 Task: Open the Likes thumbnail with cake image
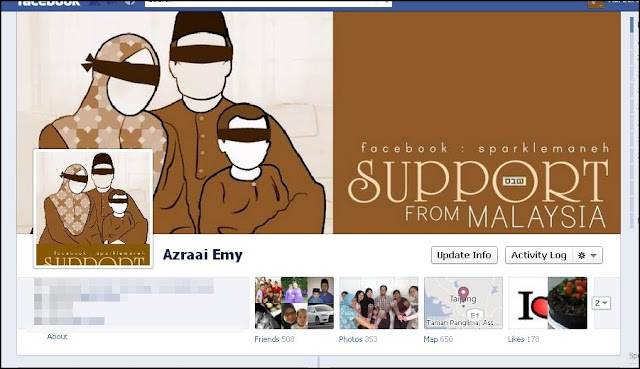point(548,303)
